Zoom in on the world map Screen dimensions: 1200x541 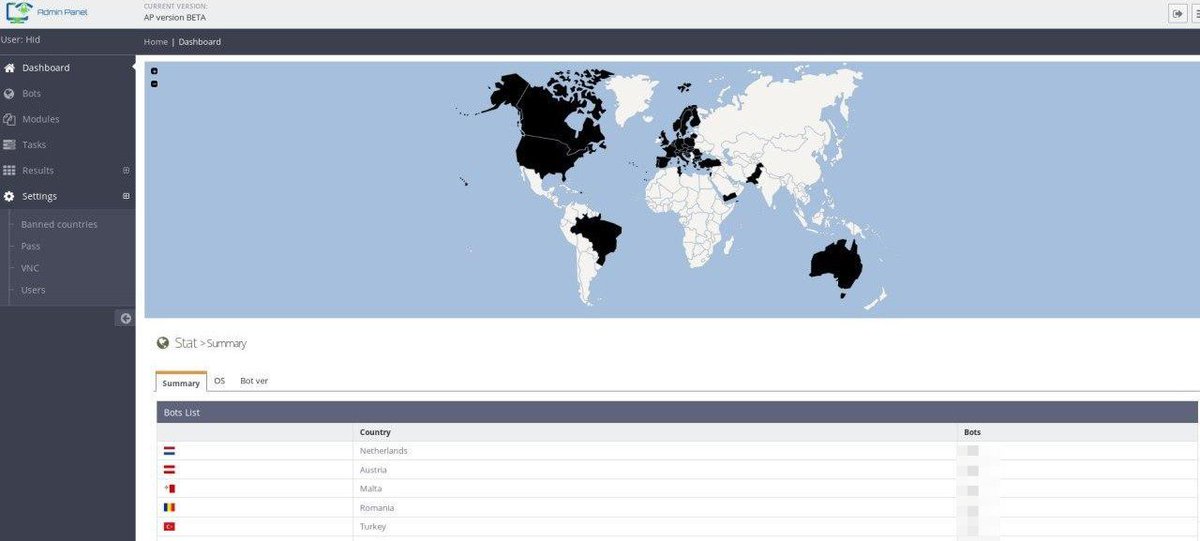pyautogui.click(x=154, y=71)
